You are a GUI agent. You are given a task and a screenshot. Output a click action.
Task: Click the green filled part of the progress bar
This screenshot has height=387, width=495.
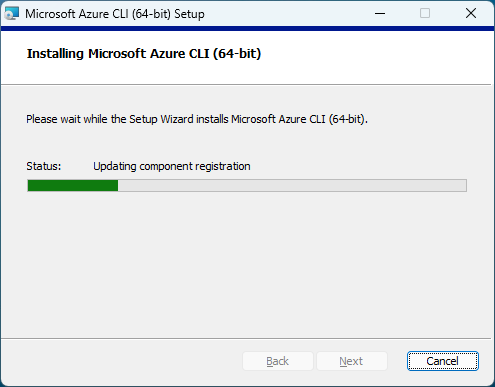73,186
